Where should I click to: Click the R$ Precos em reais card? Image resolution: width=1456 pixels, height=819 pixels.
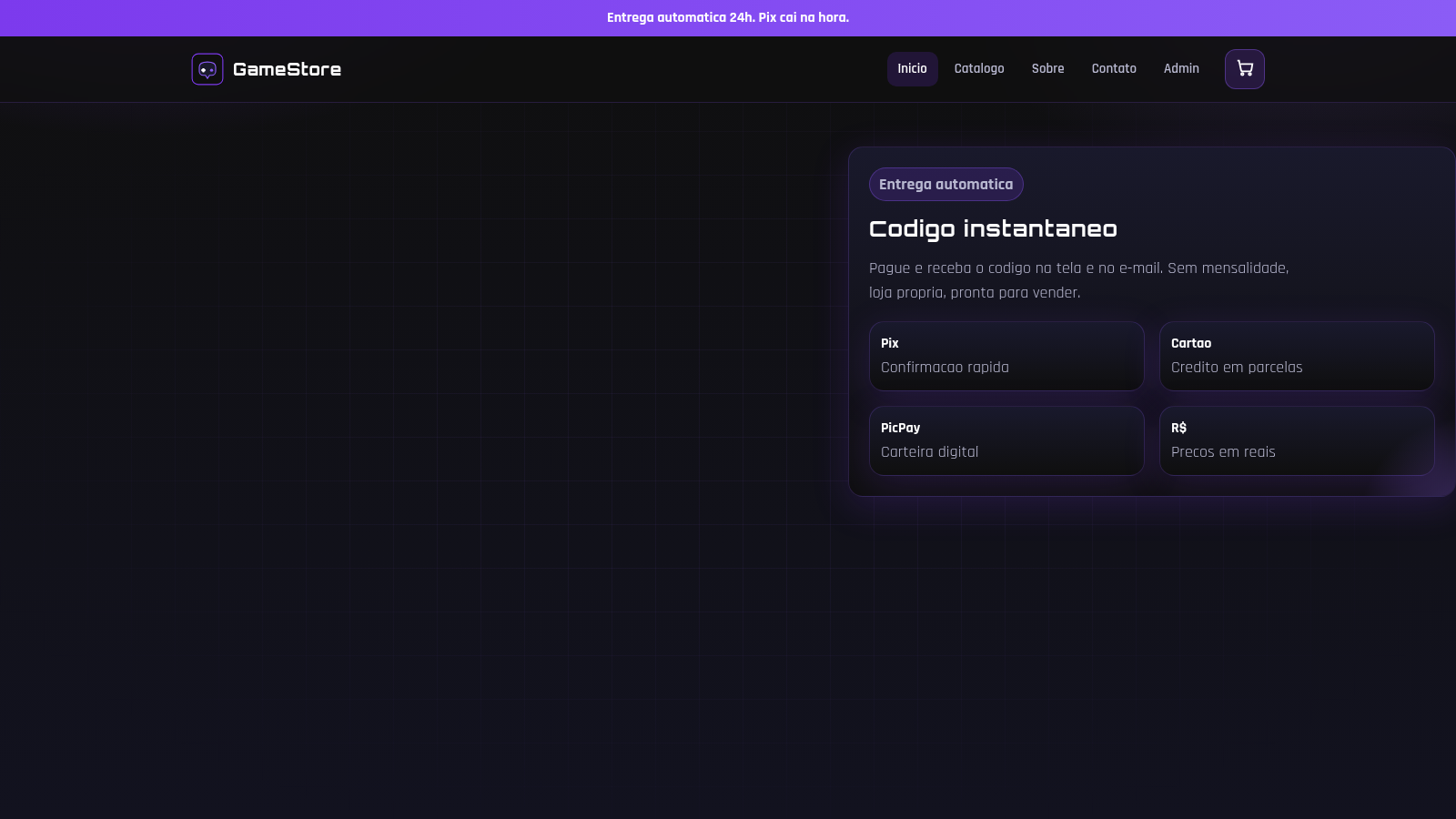[1297, 440]
